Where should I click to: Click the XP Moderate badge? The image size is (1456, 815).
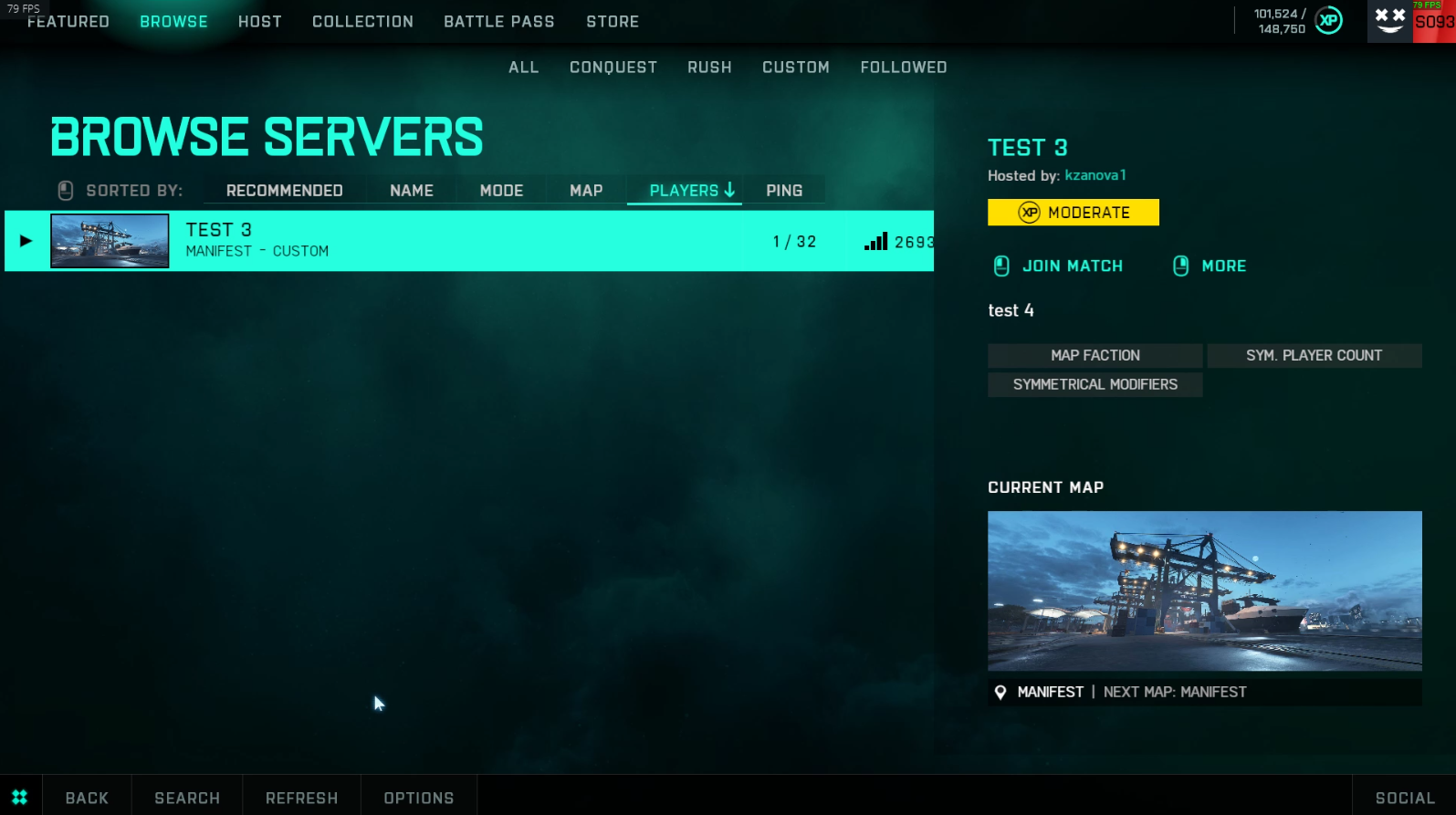(1074, 213)
